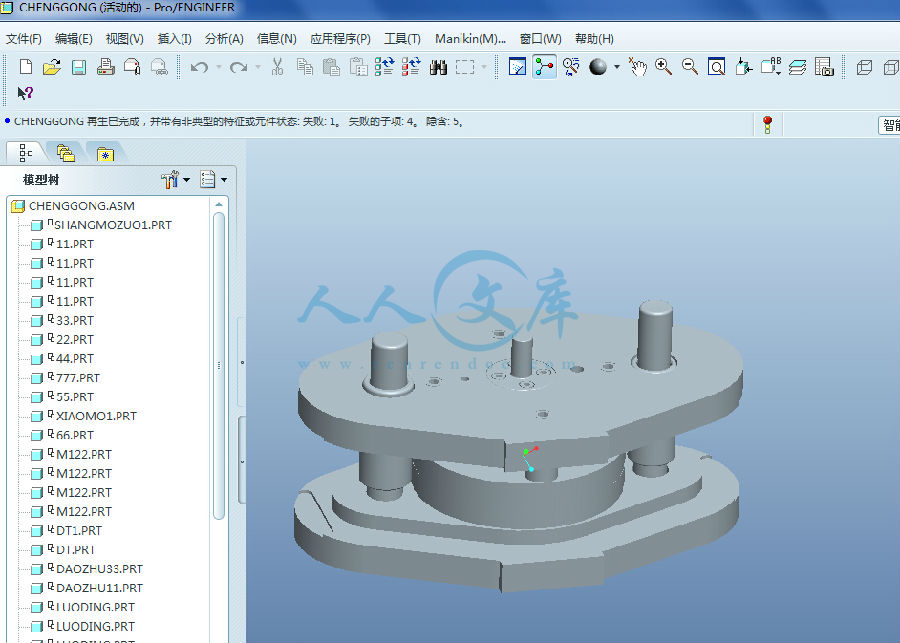
Task: Open the model tree Show list dropdown
Action: pos(213,180)
